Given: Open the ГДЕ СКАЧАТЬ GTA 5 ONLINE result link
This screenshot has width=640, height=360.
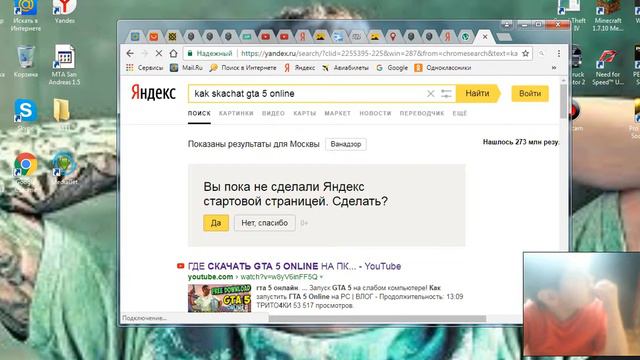Looking at the screenshot, I should (294, 266).
